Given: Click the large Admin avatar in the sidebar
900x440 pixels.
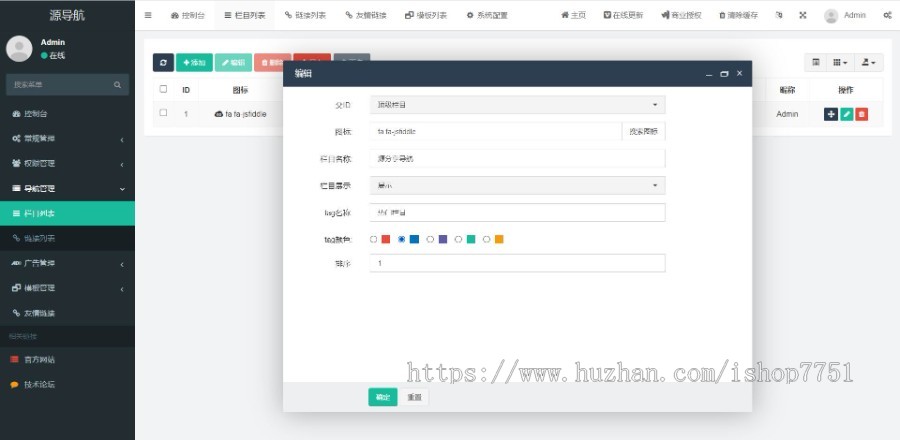Looking at the screenshot, I should tap(19, 49).
